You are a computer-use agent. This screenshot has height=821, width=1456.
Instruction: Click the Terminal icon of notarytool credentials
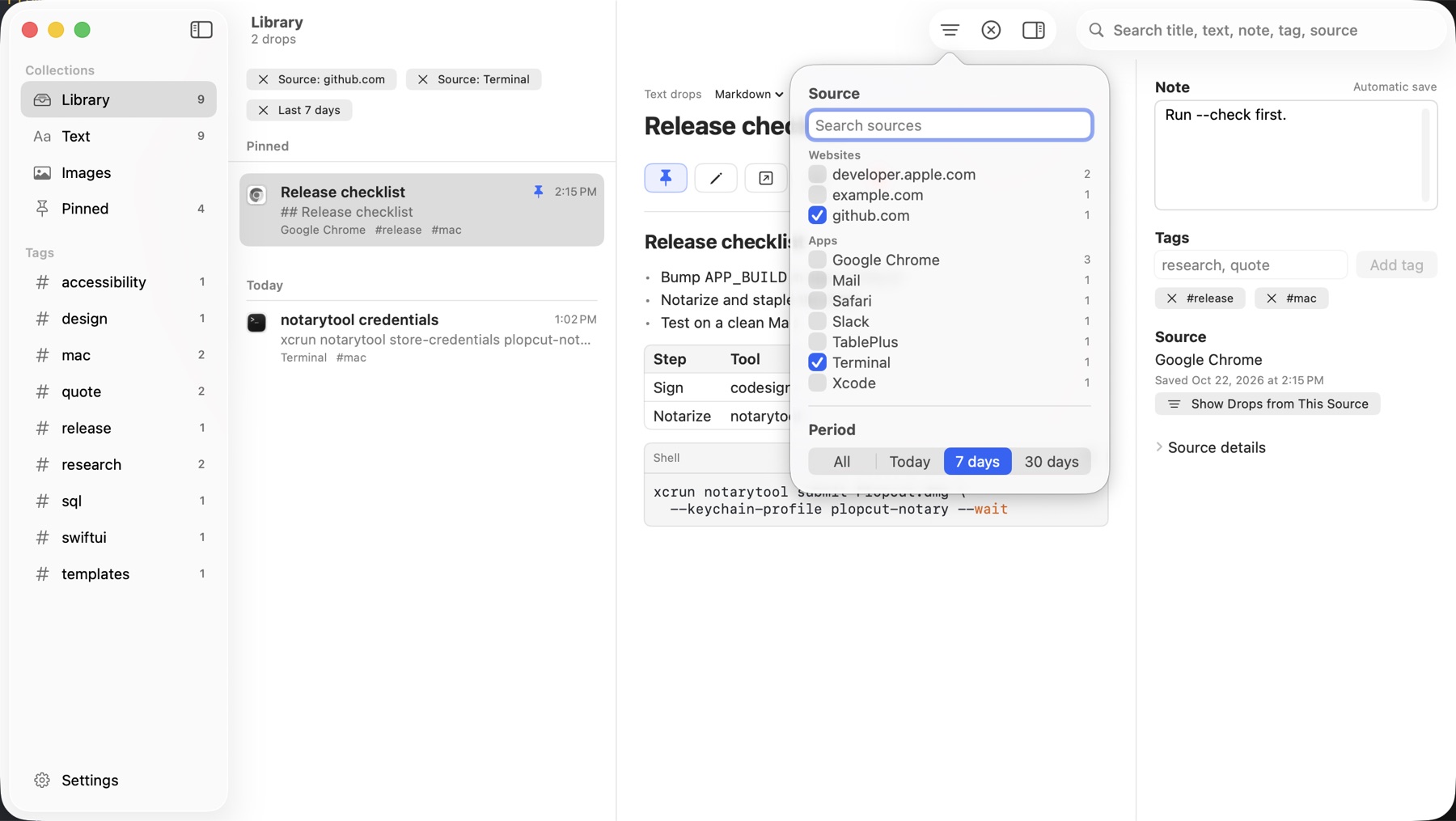click(256, 323)
